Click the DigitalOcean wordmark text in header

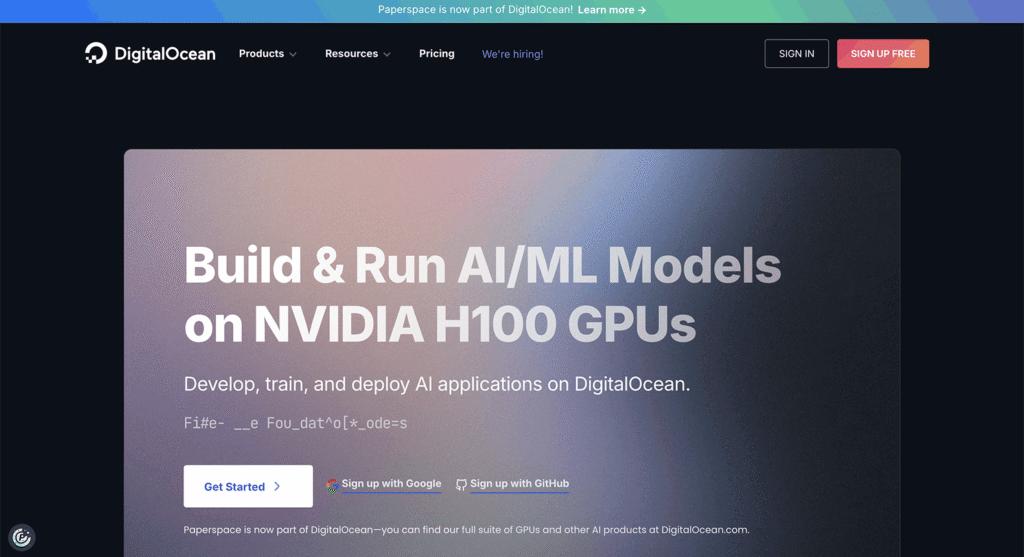165,54
